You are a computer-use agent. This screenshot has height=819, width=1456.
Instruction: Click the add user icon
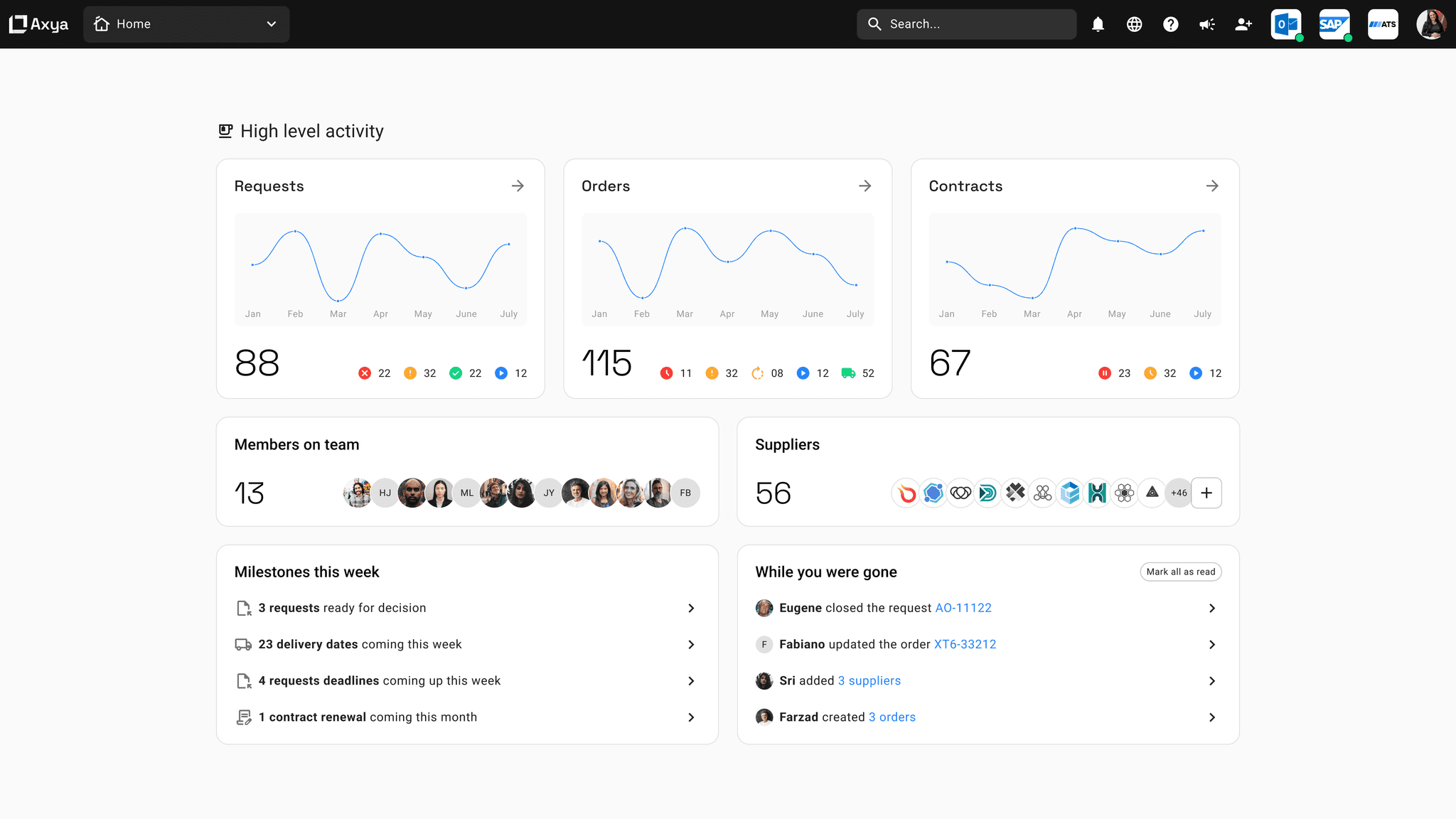[1243, 24]
